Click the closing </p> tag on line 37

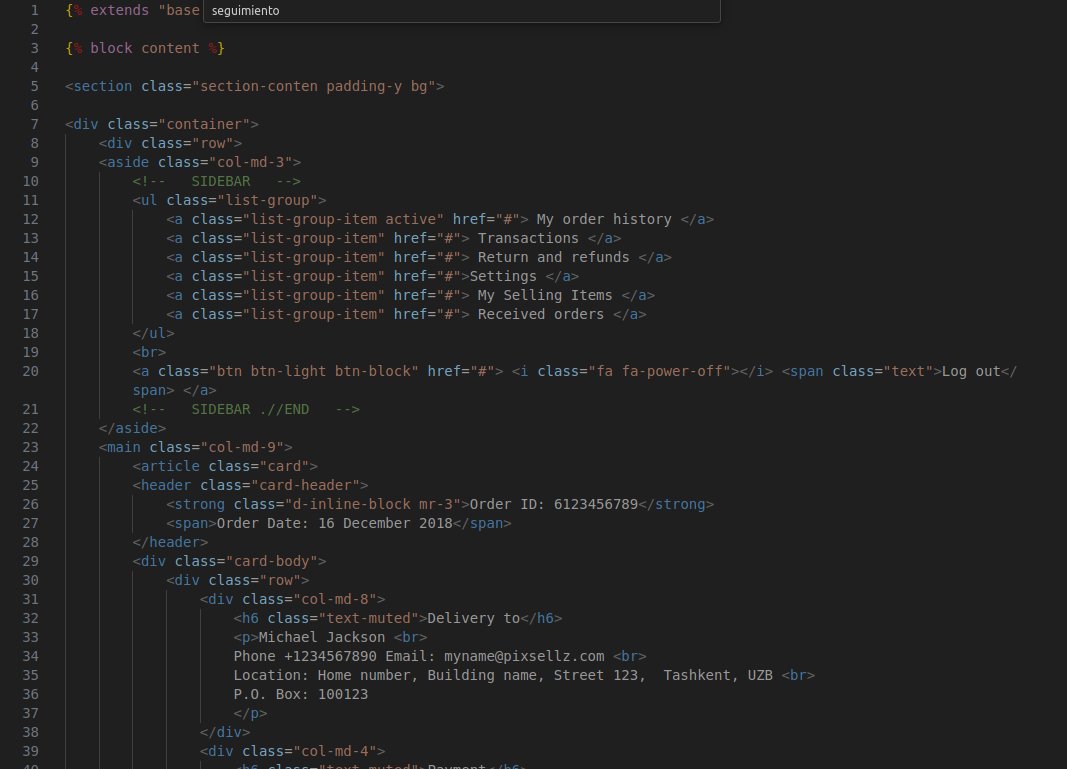pos(250,714)
